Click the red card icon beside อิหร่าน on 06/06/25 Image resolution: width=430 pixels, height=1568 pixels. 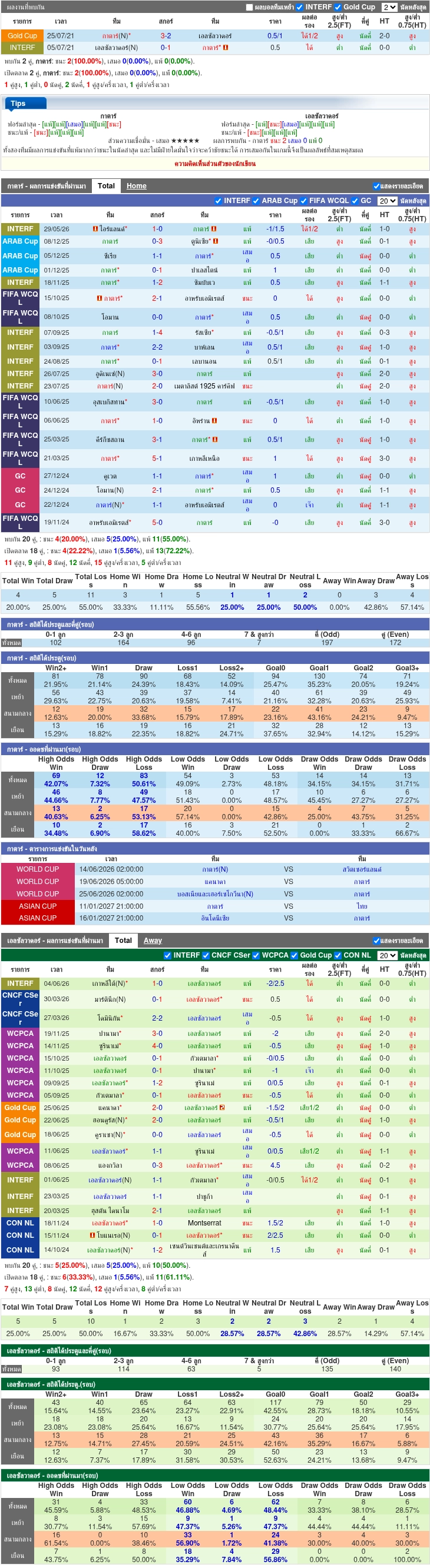click(x=215, y=421)
